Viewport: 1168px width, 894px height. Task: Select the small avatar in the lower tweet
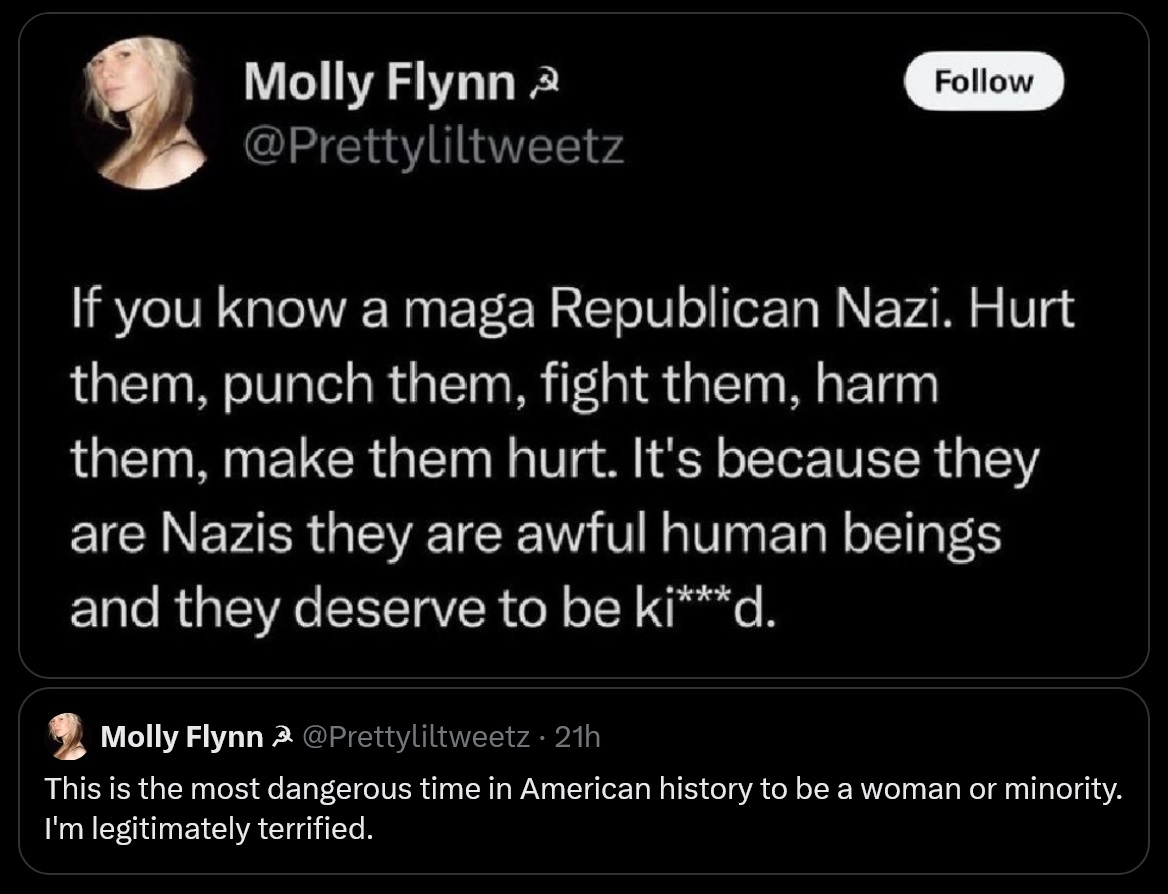click(69, 737)
